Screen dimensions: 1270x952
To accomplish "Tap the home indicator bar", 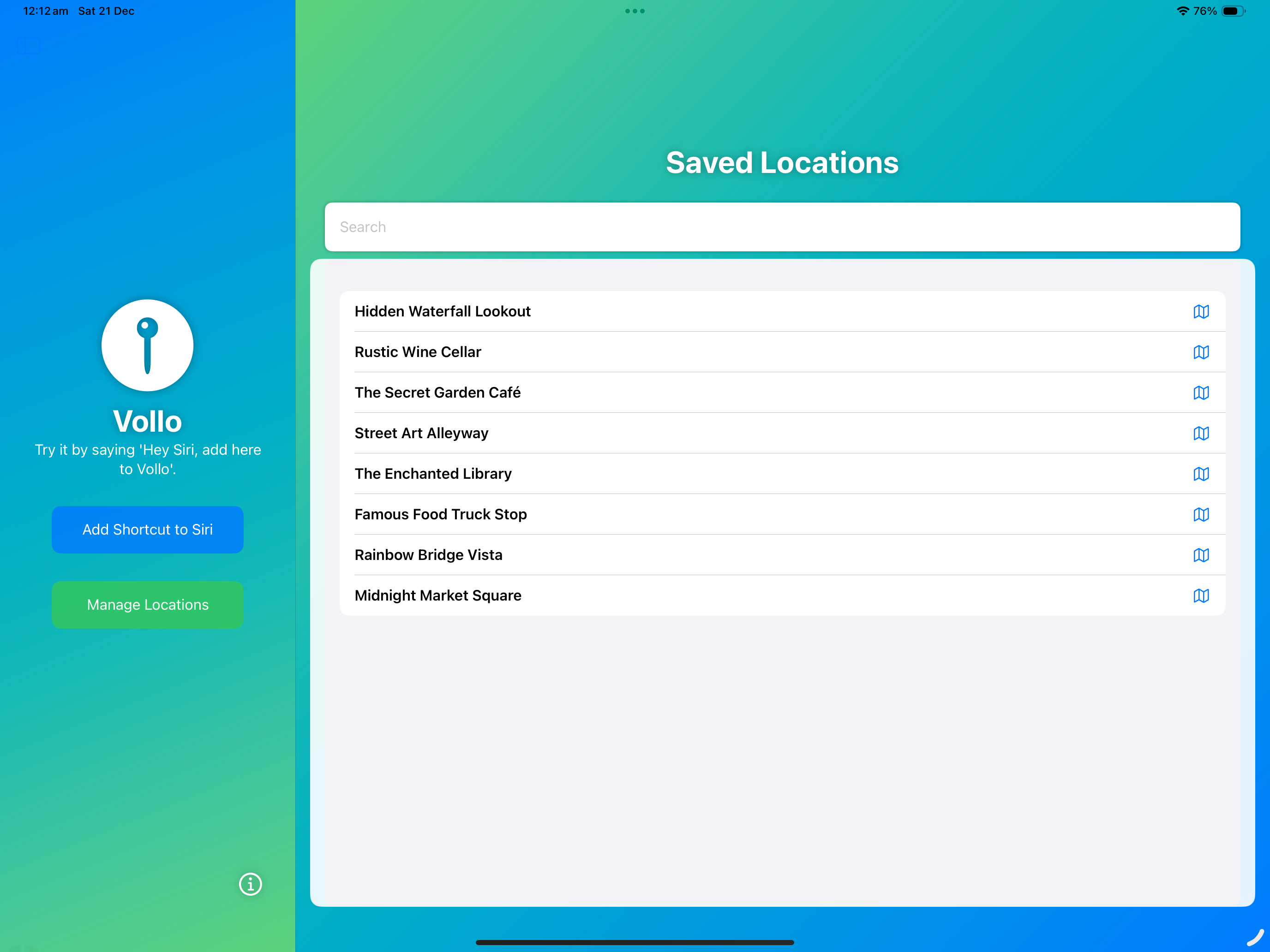I will 635,942.
